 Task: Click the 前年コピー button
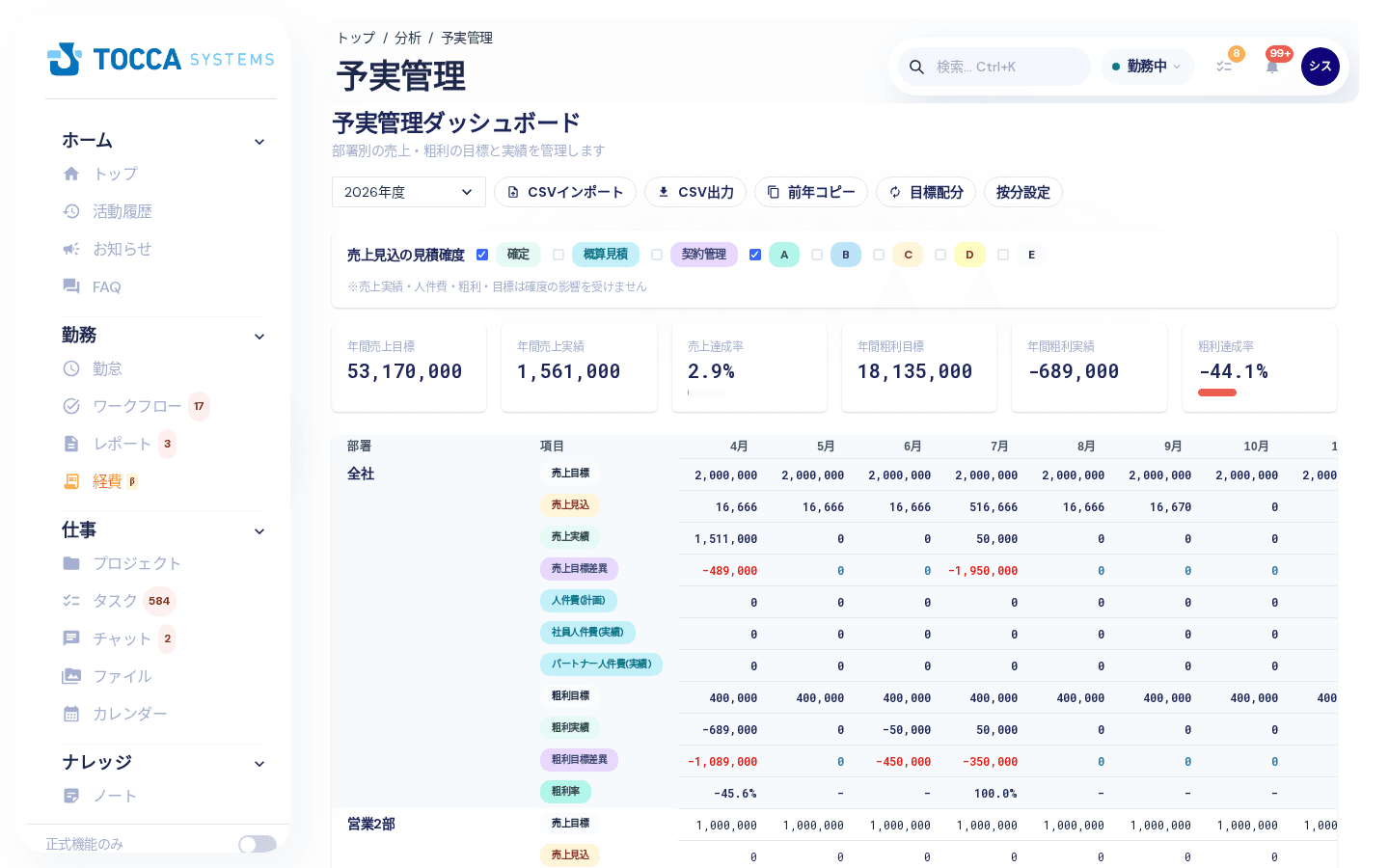(x=811, y=192)
